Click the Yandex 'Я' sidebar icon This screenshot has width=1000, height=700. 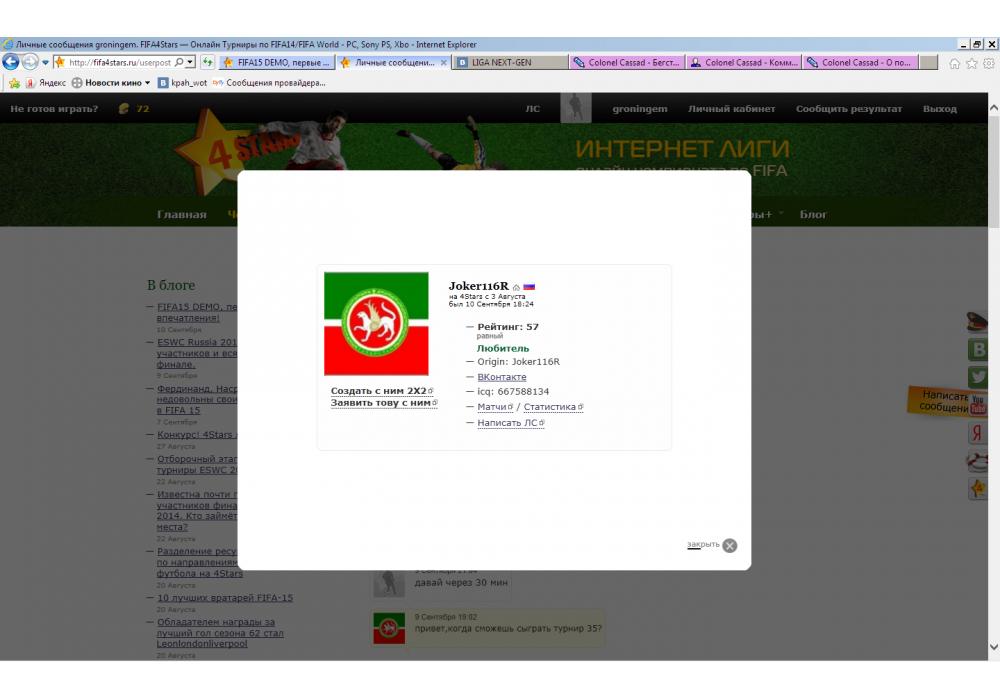978,433
